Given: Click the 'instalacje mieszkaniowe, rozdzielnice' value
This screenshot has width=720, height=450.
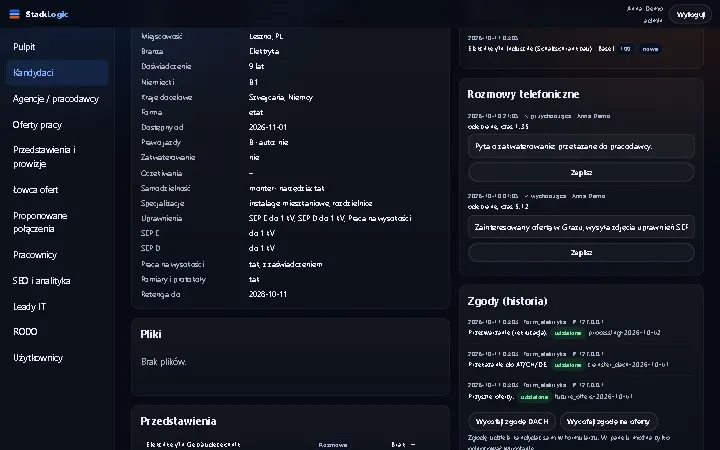Looking at the screenshot, I should click(x=310, y=203).
